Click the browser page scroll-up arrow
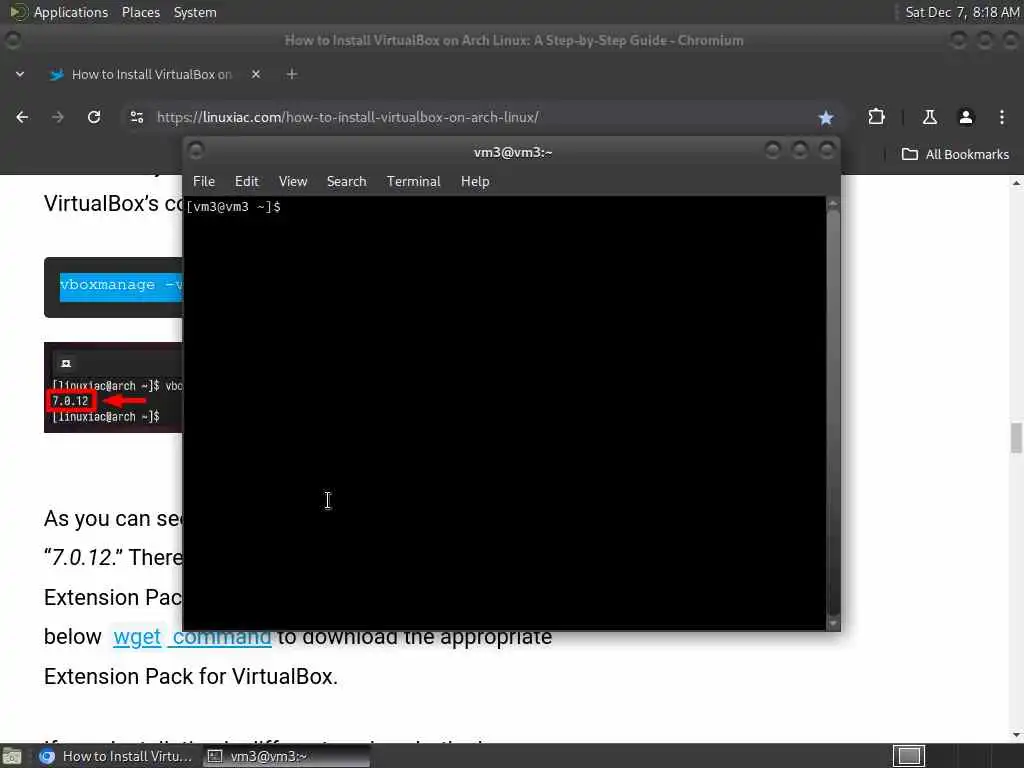Viewport: 1024px width, 768px height. [x=1016, y=183]
